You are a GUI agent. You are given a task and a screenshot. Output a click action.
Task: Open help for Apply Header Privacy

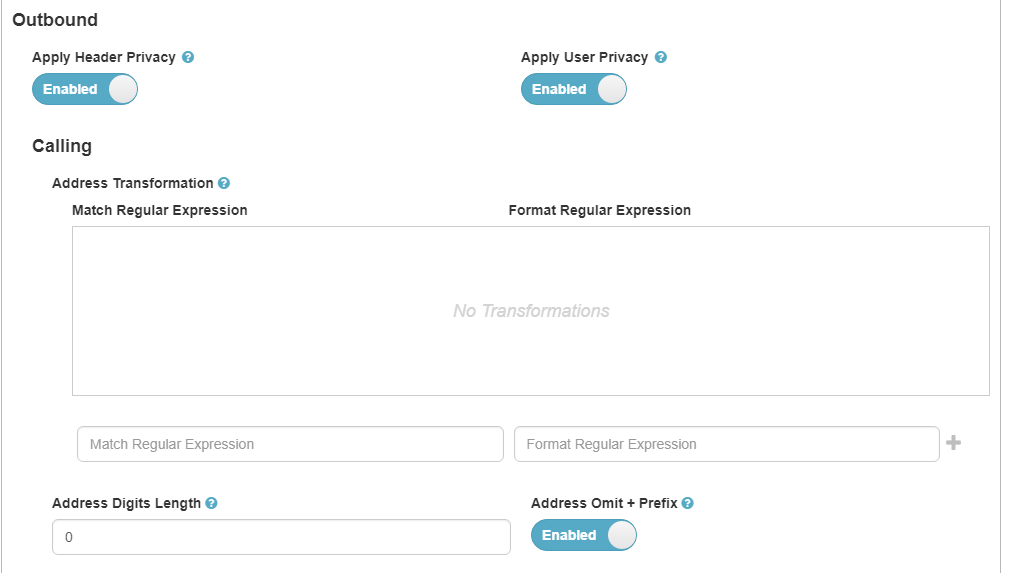point(188,58)
